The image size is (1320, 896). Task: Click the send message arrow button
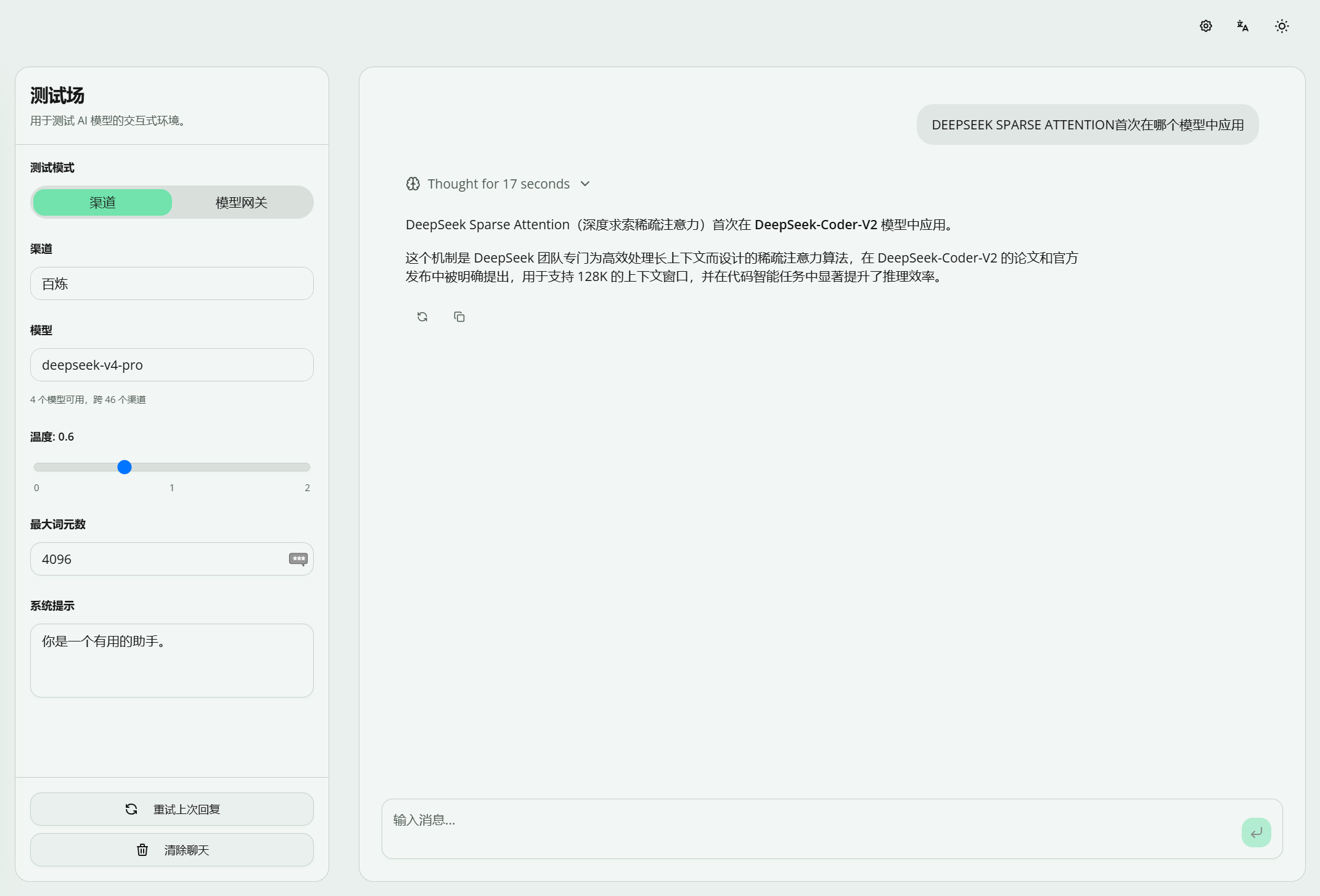[x=1256, y=833]
